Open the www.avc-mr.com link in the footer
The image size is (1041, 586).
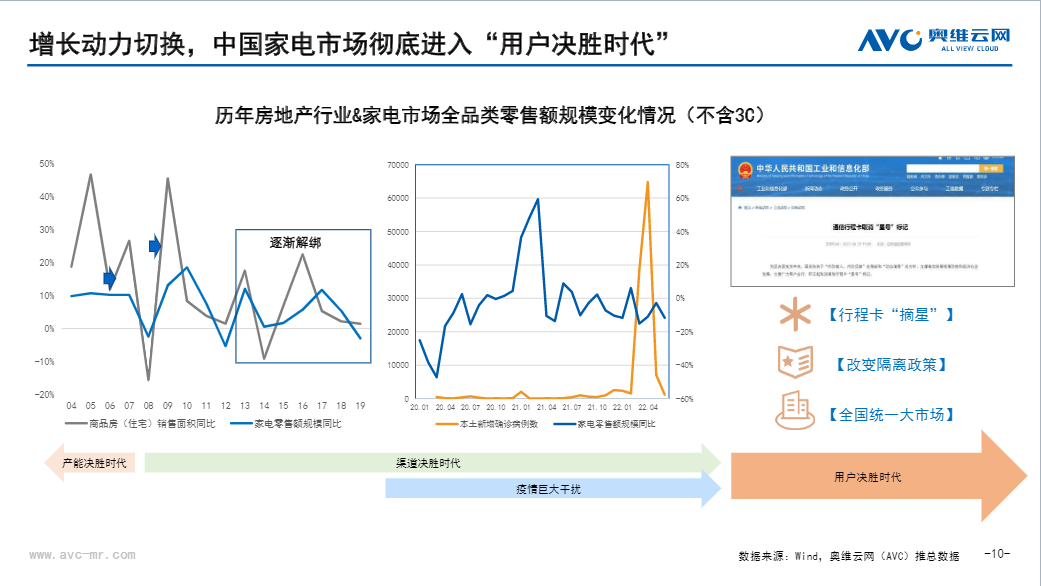81,553
